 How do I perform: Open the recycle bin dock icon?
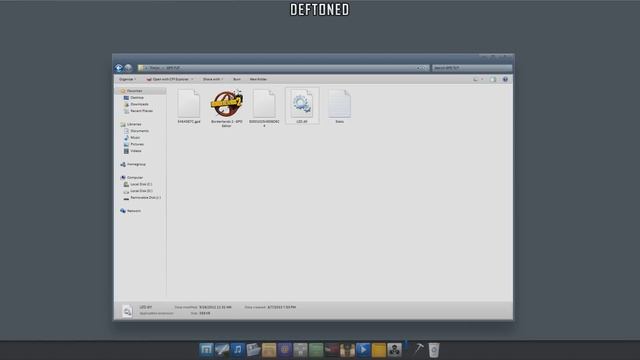(x=433, y=350)
